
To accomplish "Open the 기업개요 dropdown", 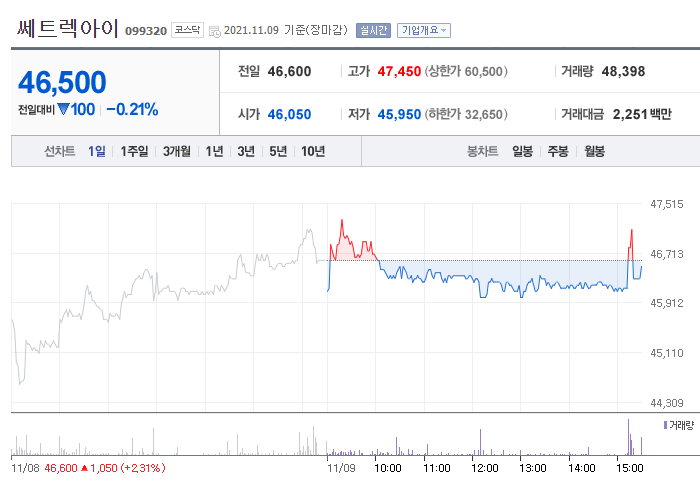I will pyautogui.click(x=424, y=30).
